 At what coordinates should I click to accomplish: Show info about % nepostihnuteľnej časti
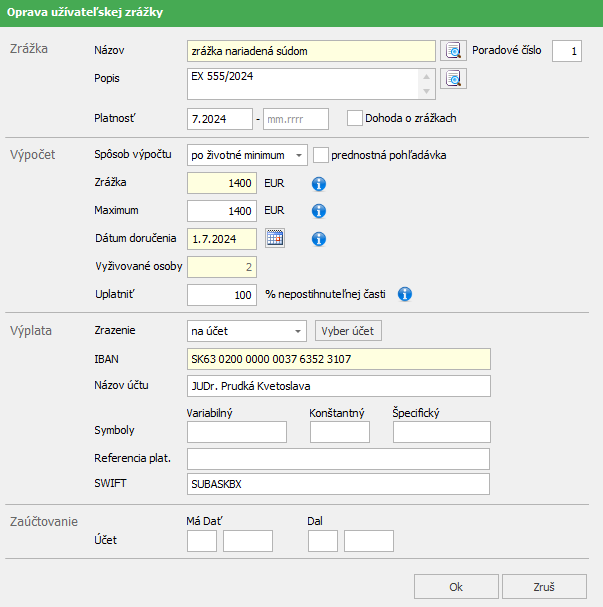click(404, 294)
